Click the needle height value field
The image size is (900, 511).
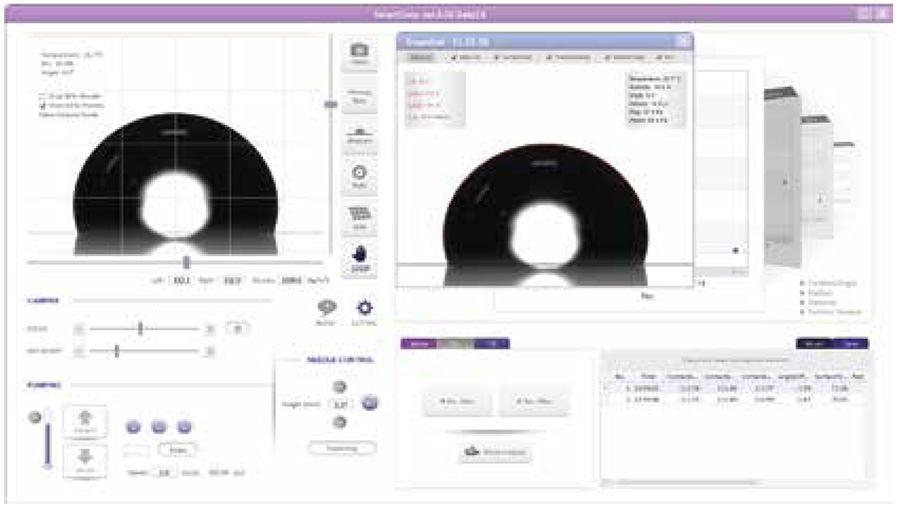tap(340, 404)
